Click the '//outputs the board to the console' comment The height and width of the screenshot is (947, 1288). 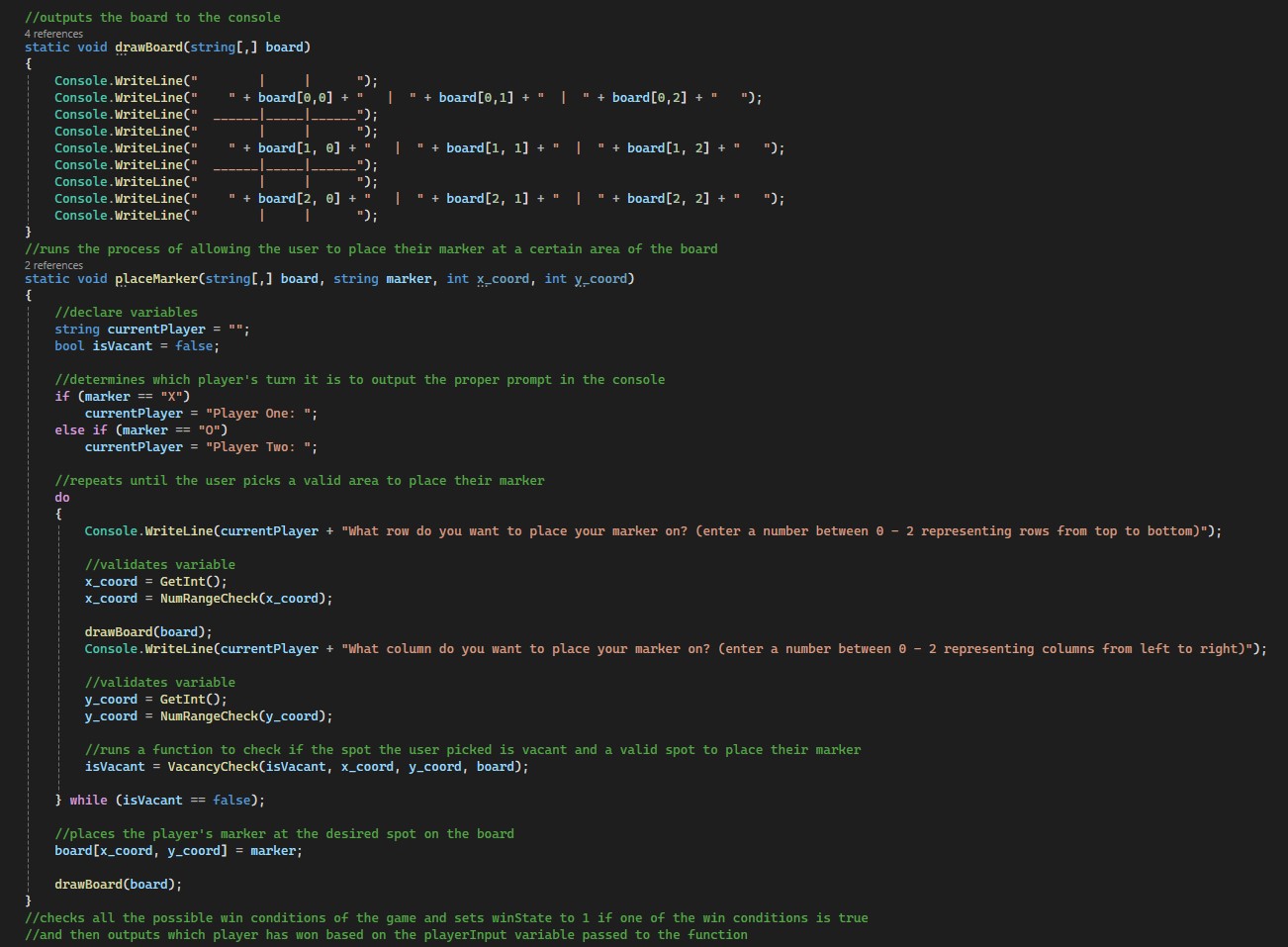pyautogui.click(x=152, y=18)
